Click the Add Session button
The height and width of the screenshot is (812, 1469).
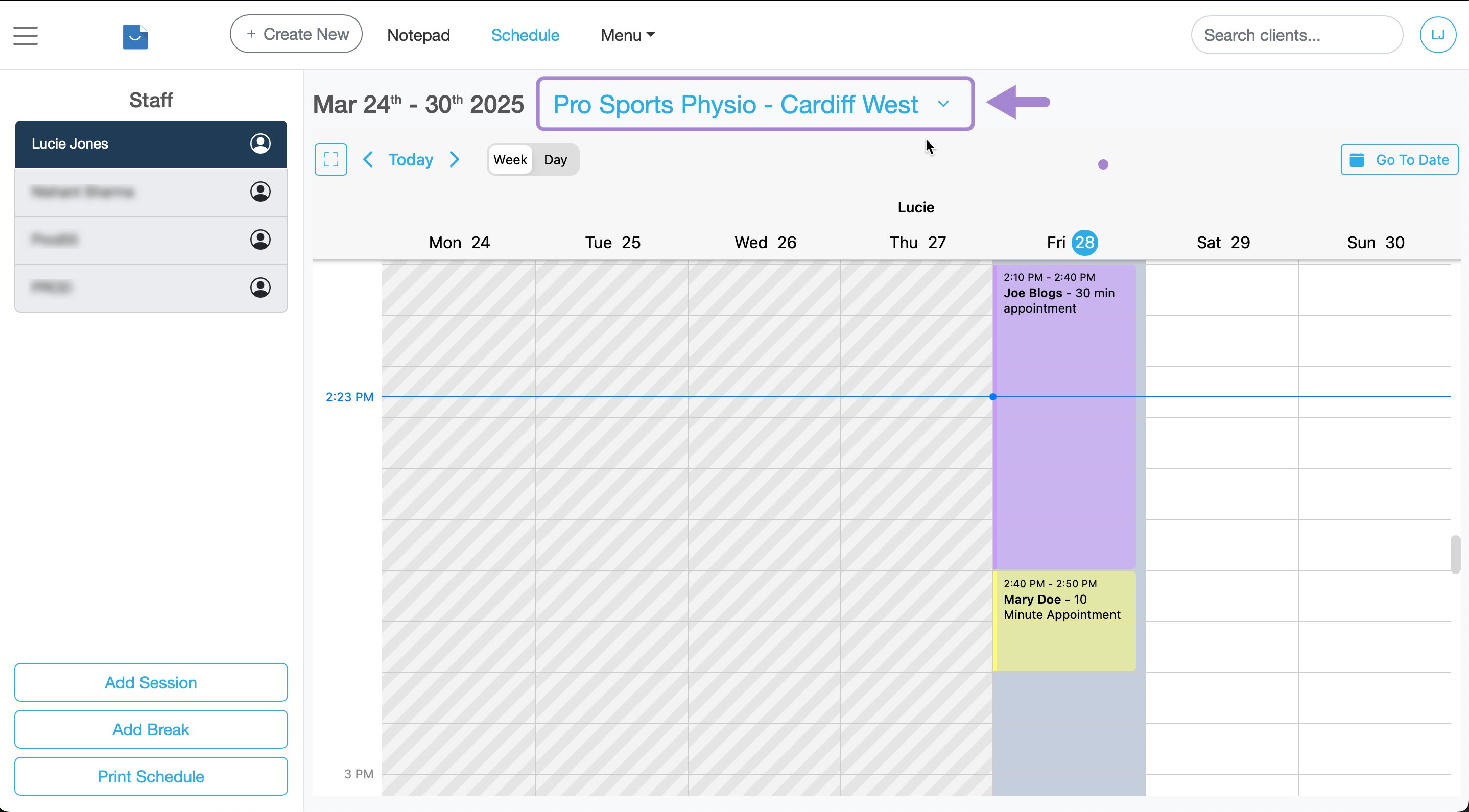coord(151,682)
